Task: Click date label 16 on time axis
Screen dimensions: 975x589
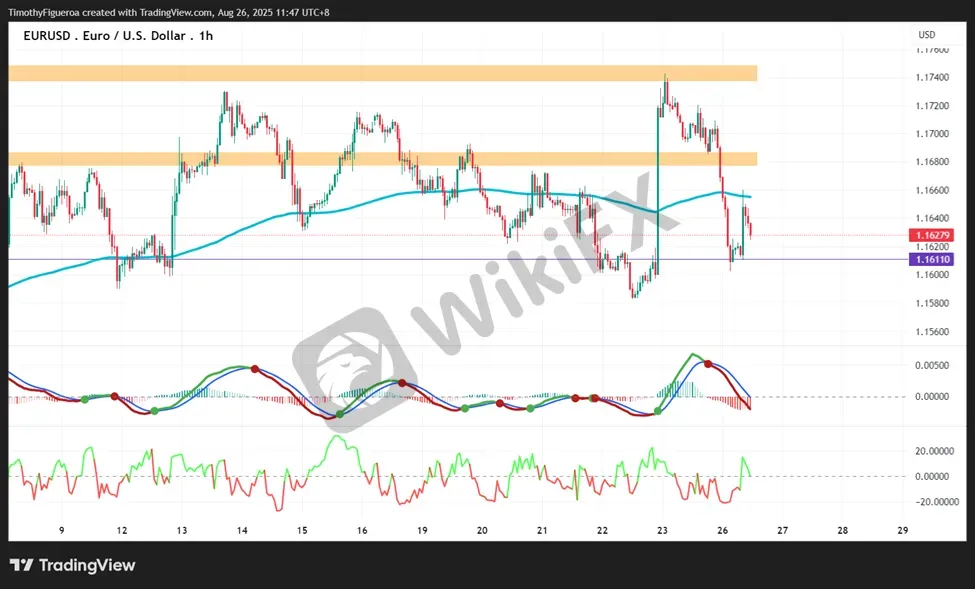Action: pos(362,531)
